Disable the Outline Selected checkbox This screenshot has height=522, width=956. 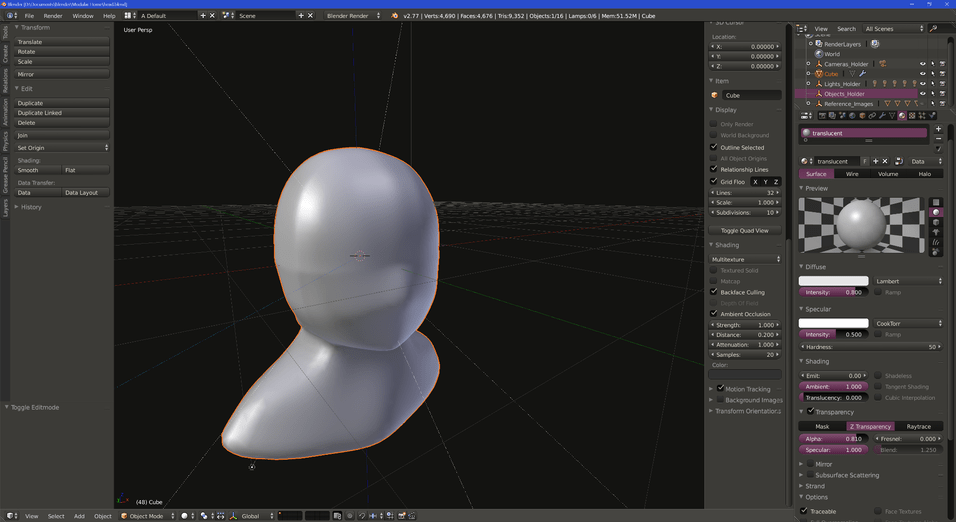[714, 147]
